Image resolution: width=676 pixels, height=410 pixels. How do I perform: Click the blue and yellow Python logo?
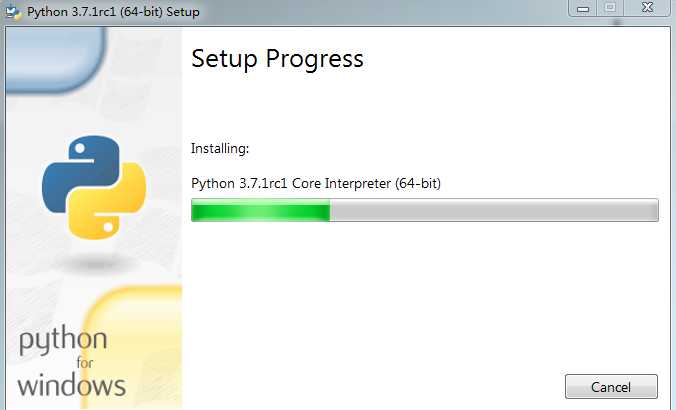point(94,187)
